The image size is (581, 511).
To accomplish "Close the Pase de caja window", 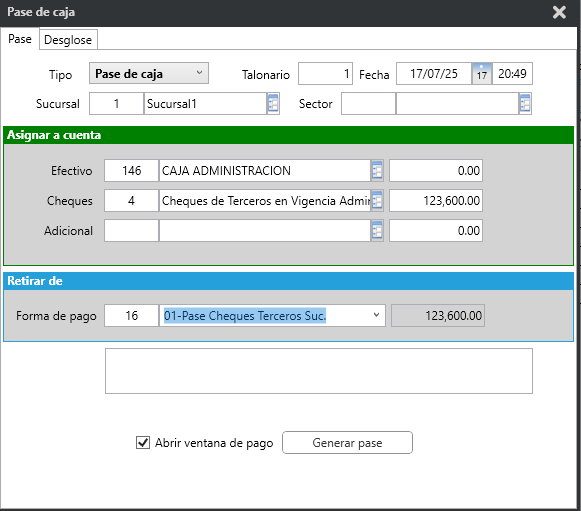I will (559, 12).
